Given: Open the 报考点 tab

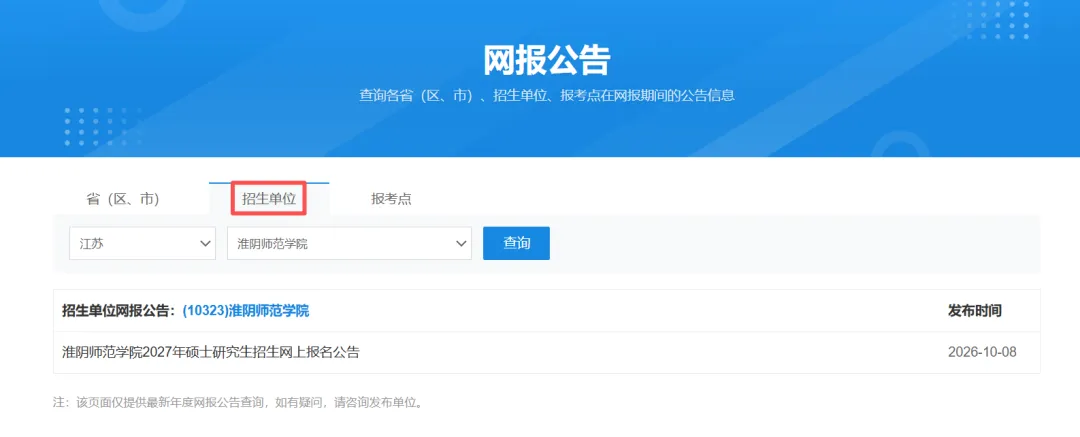Looking at the screenshot, I should click(391, 199).
